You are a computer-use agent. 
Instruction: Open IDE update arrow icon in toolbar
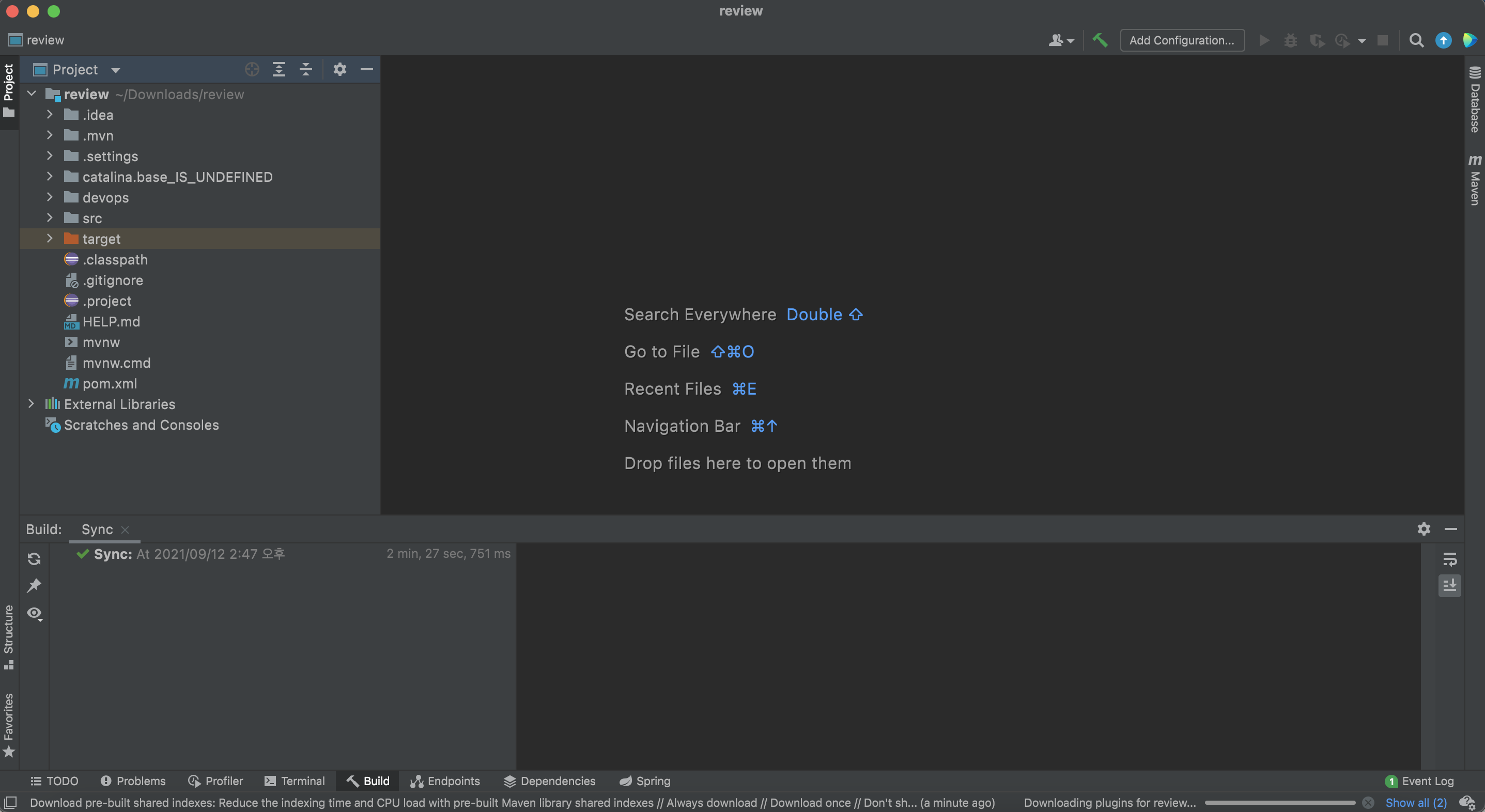(1443, 40)
